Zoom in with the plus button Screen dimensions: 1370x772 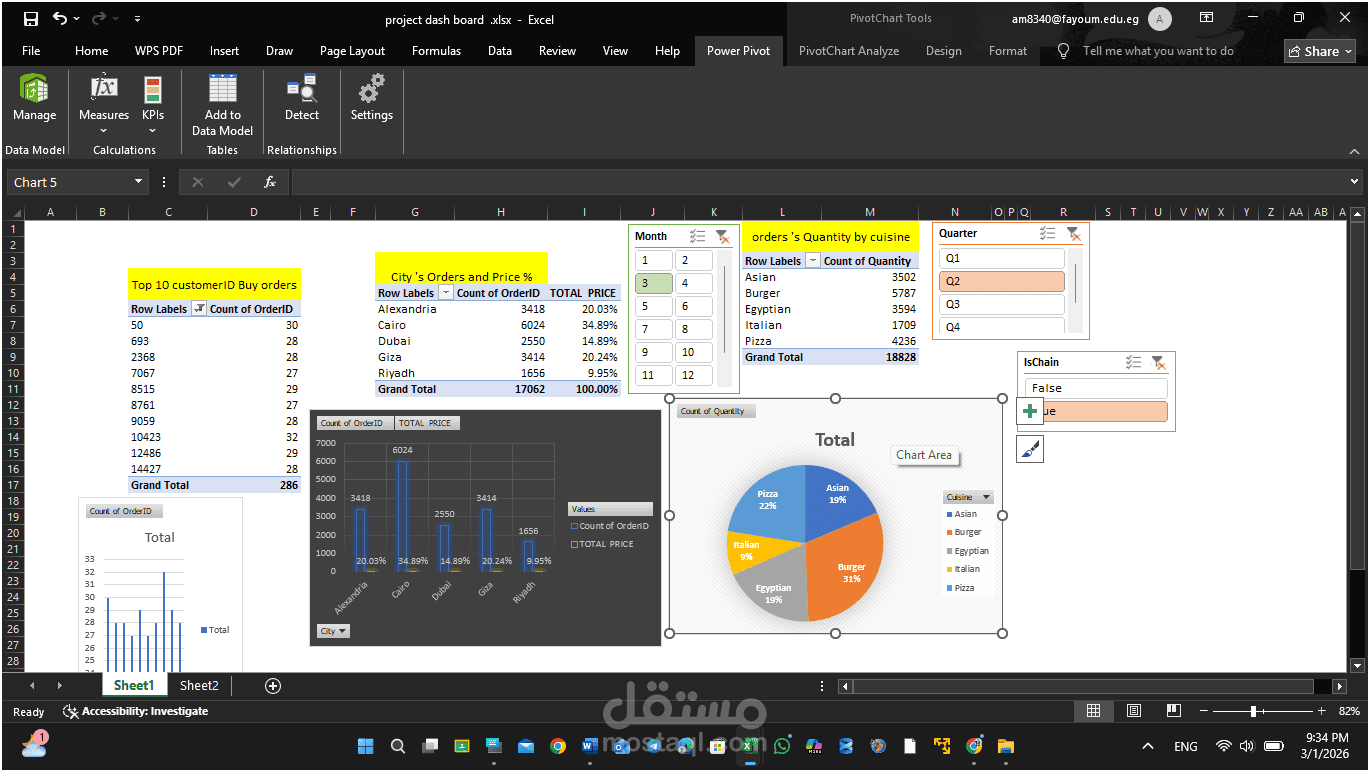click(x=1321, y=711)
